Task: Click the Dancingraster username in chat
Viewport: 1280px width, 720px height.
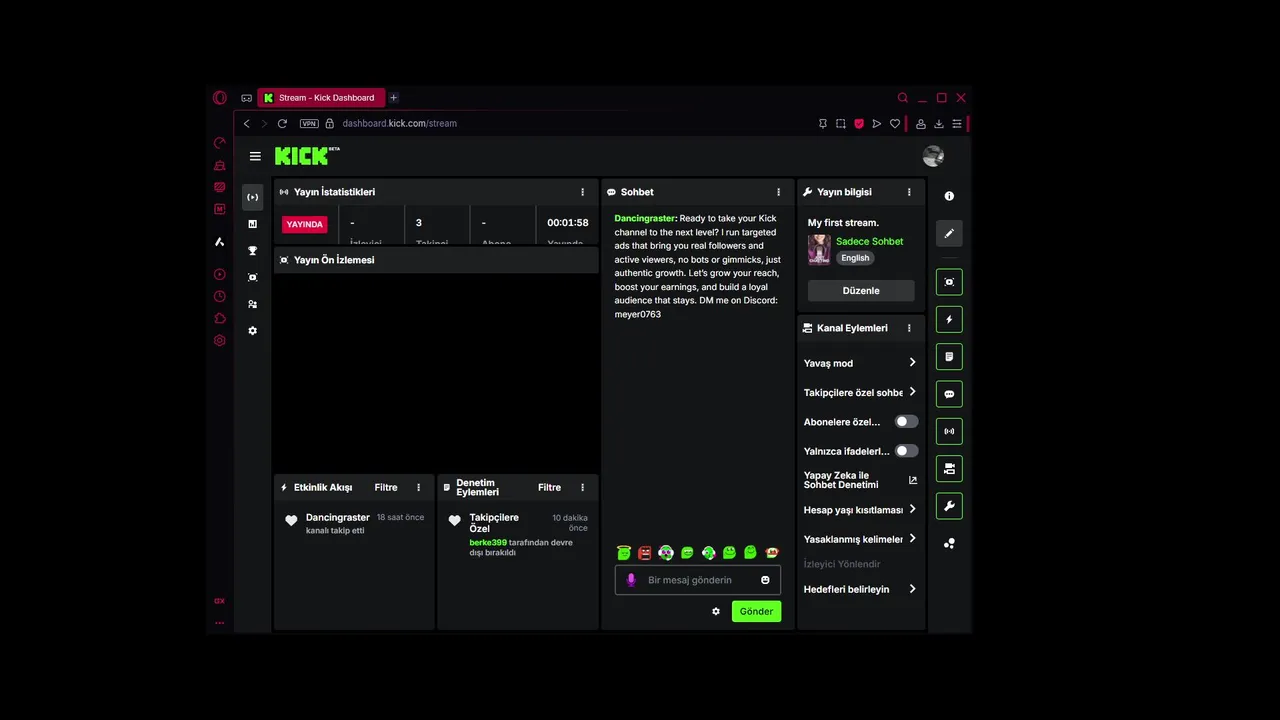Action: pos(645,218)
